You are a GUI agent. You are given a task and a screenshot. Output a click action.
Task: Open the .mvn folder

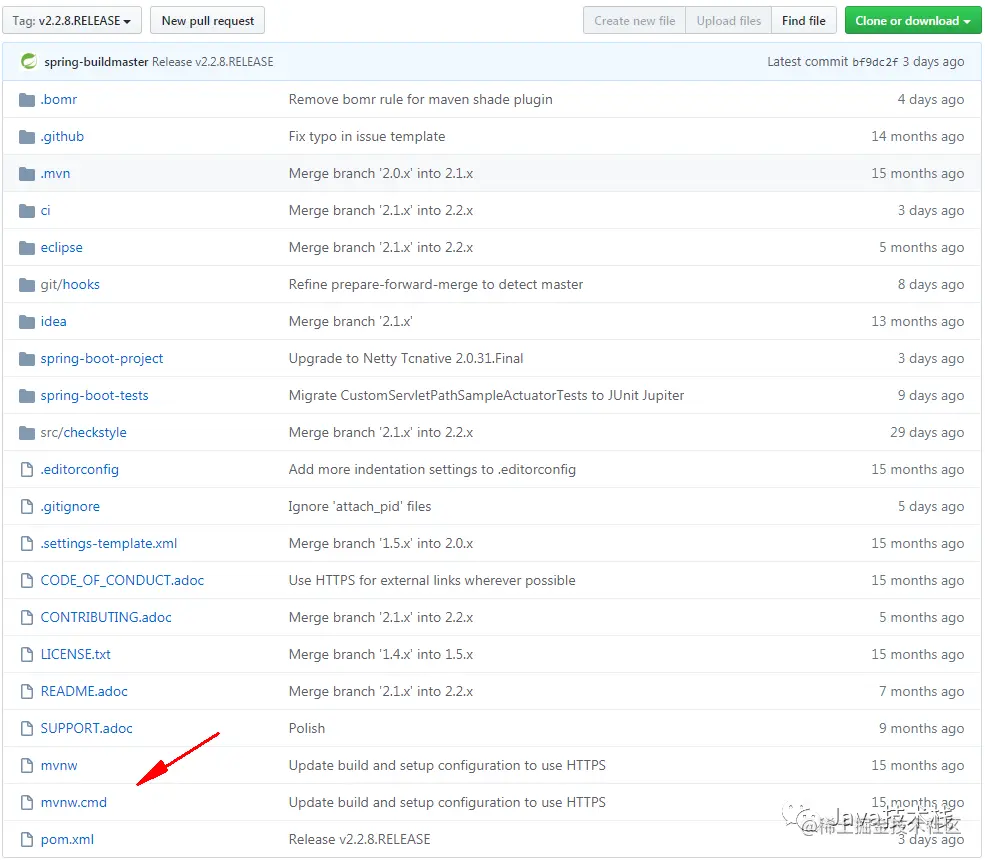click(55, 174)
